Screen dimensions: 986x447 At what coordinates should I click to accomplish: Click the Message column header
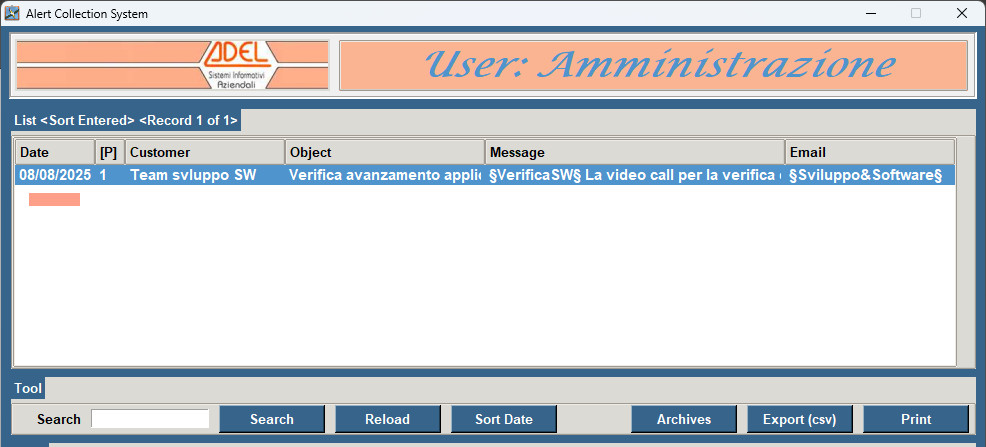pyautogui.click(x=635, y=152)
